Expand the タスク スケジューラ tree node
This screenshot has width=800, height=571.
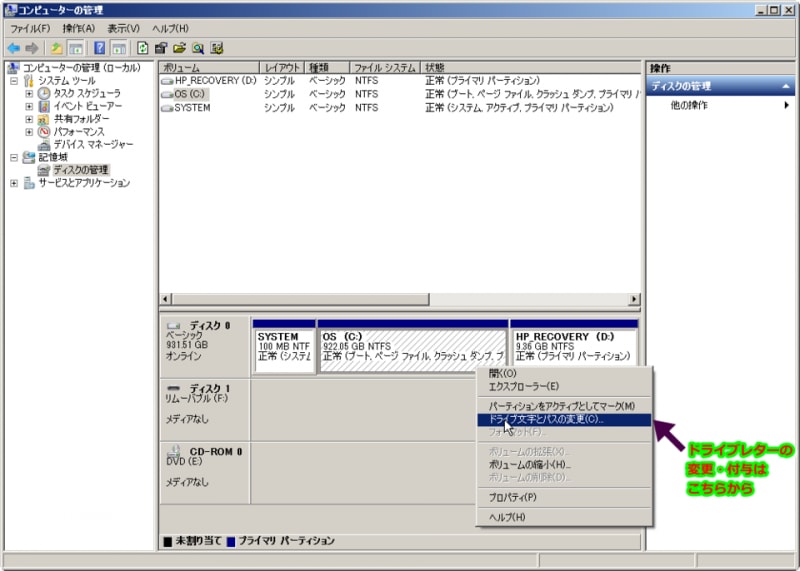(29, 93)
